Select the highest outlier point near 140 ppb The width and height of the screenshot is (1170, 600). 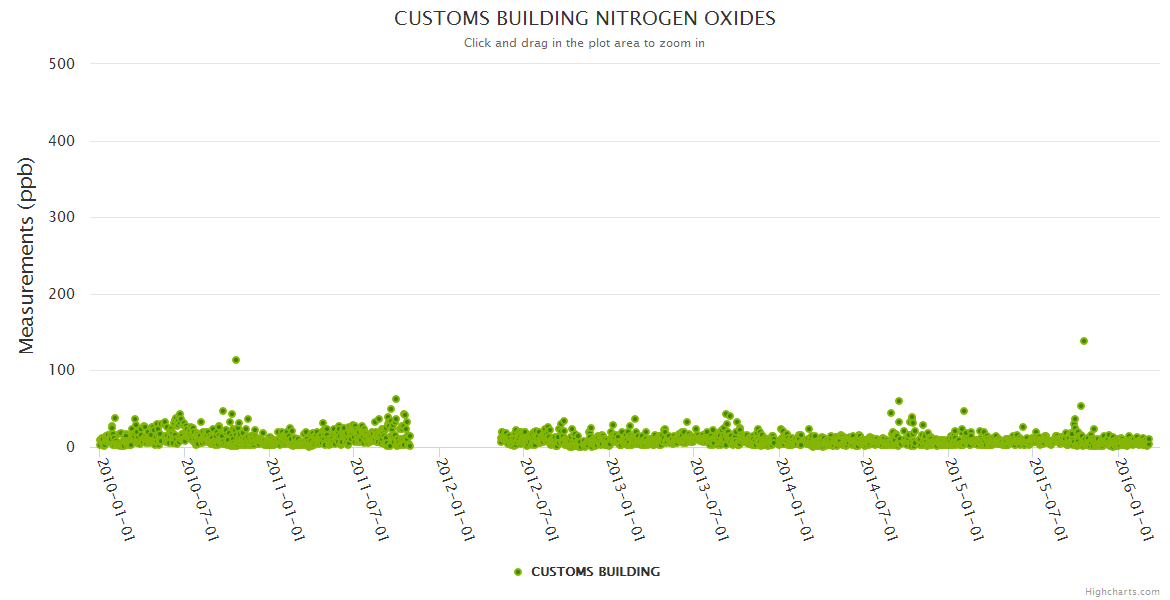[1084, 341]
